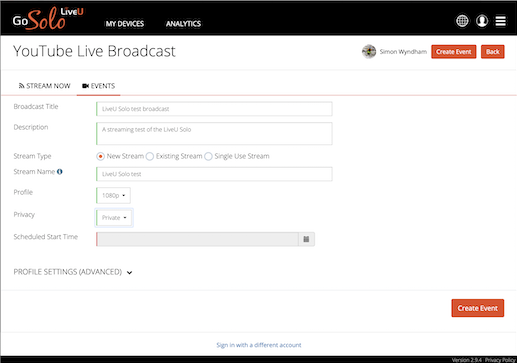Open the Profile 1080p dropdown
This screenshot has height=363, width=517.
[x=113, y=195]
